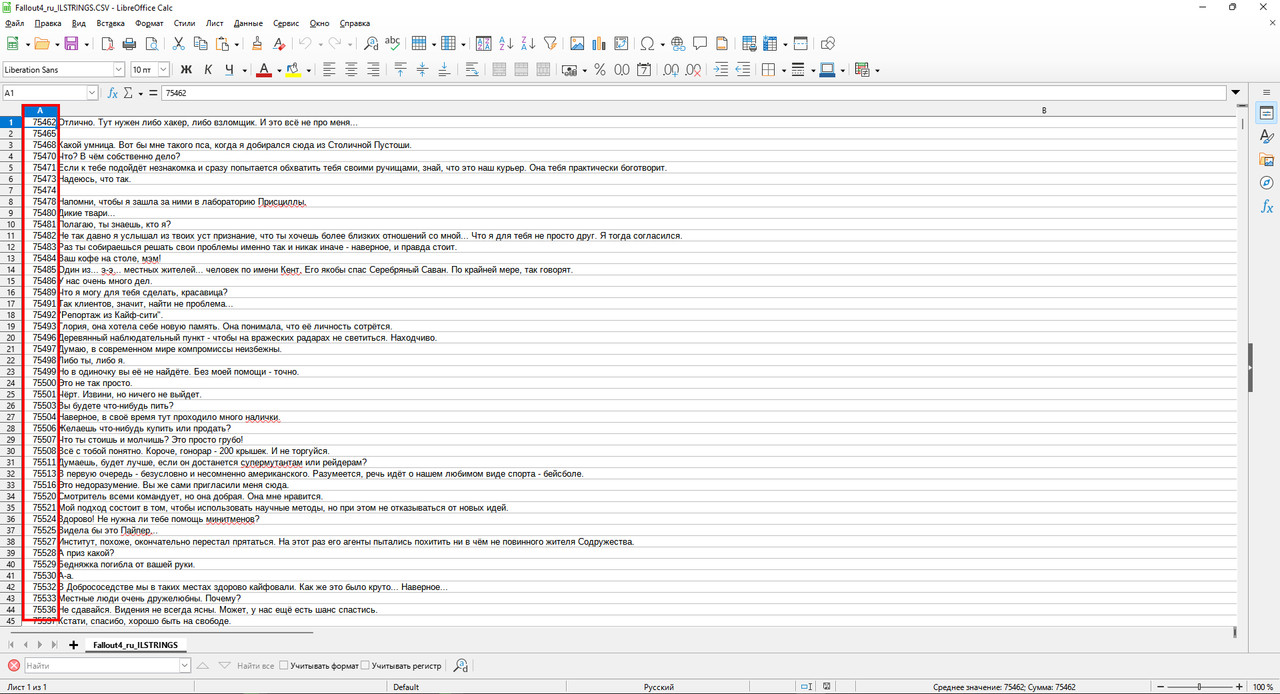Open the Sidebar Styles panel
The height and width of the screenshot is (694, 1280).
pos(1267,136)
